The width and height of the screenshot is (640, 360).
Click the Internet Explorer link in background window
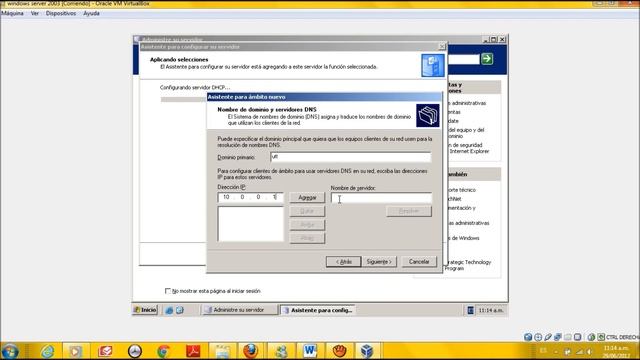point(469,151)
